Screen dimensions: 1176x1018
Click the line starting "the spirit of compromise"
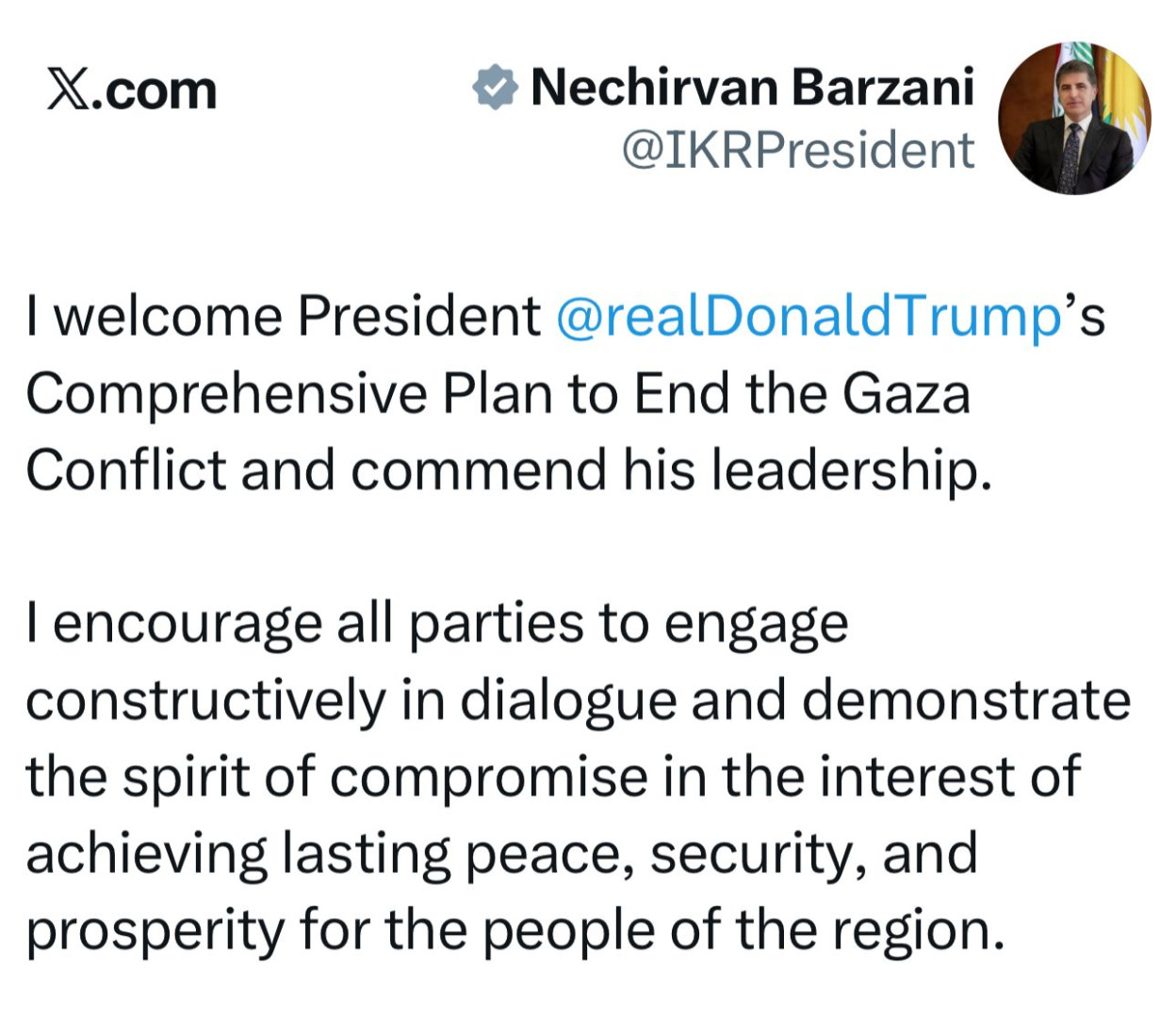[x=552, y=778]
